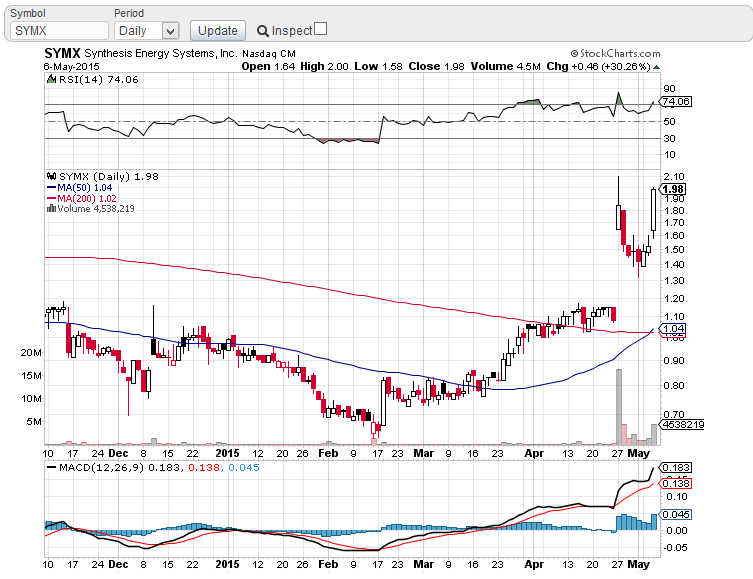Click the latest white candlestick near 1.98
Image resolution: width=753 pixels, height=579 pixels.
pos(654,210)
